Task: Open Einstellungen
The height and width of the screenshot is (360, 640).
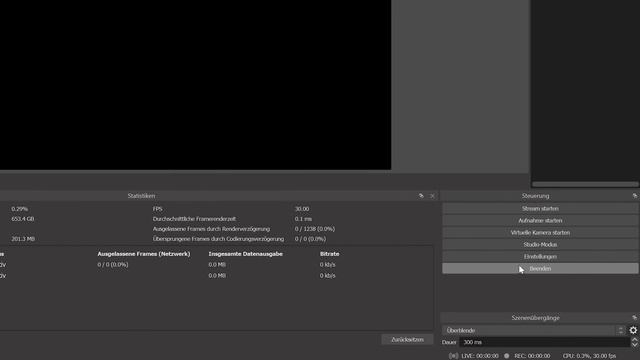Action: coord(540,257)
